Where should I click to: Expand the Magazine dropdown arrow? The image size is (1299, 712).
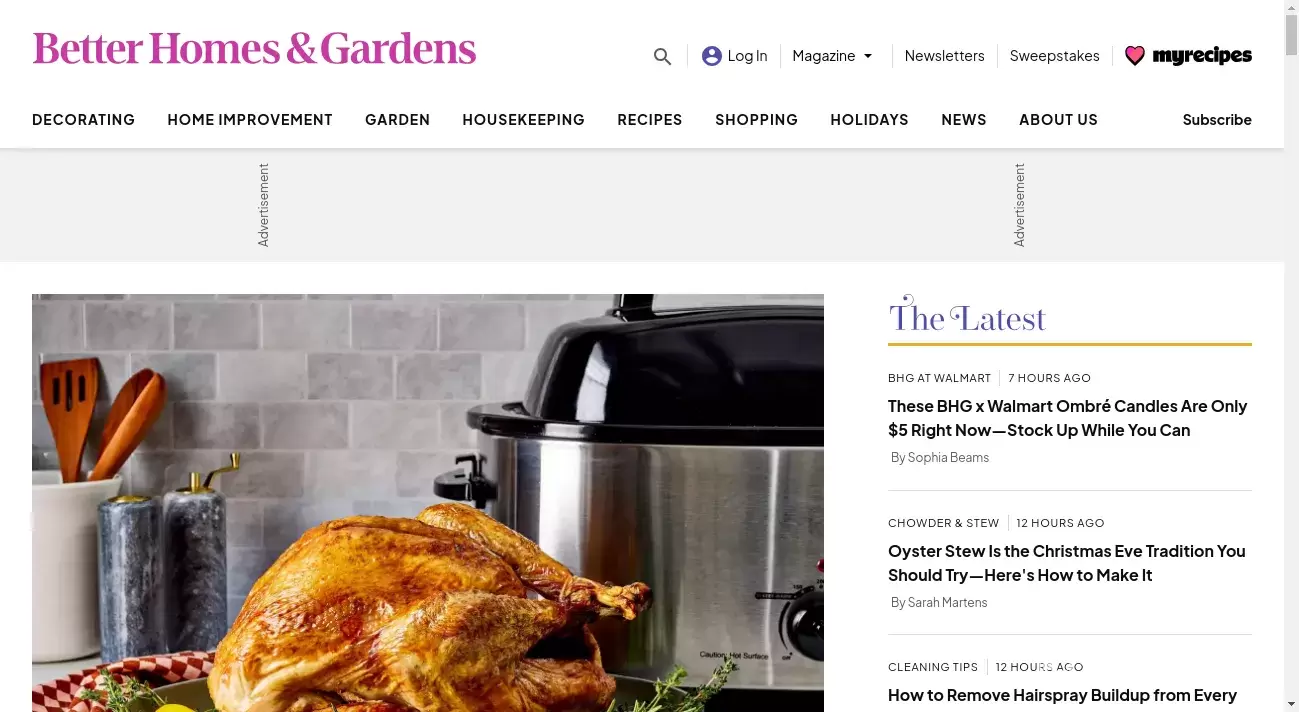coord(868,56)
